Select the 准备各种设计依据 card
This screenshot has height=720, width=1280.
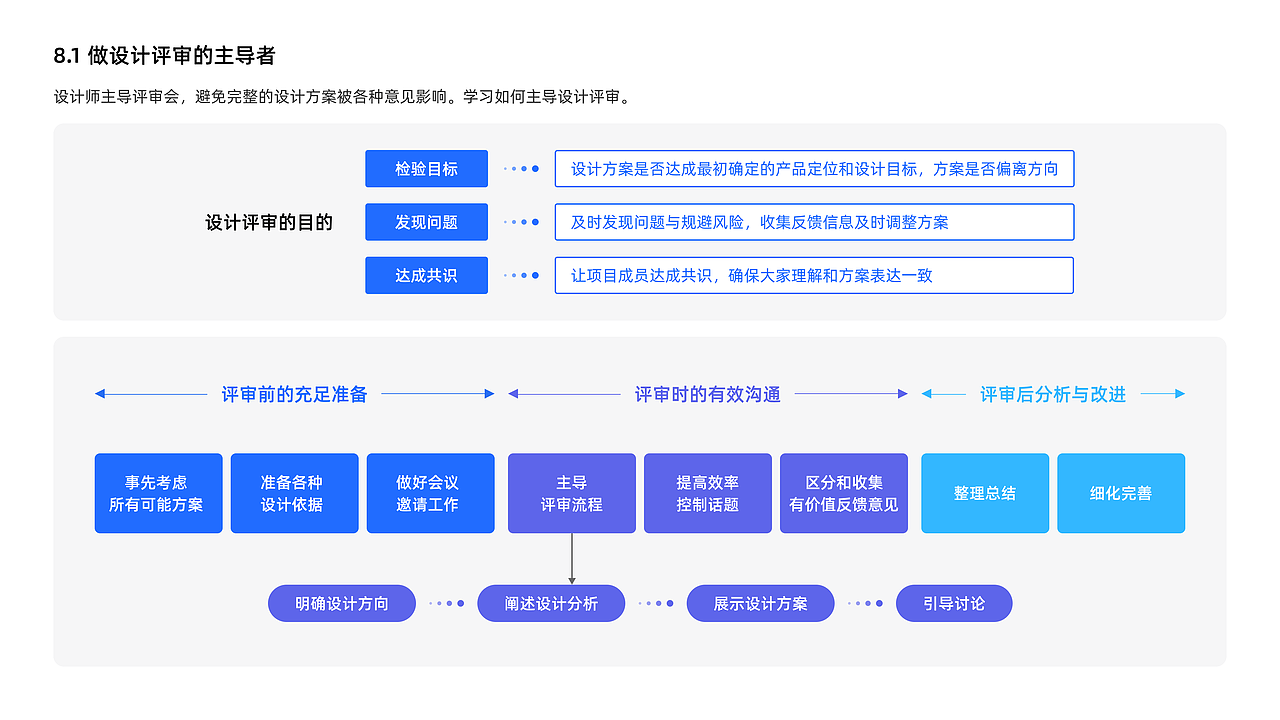(x=294, y=493)
